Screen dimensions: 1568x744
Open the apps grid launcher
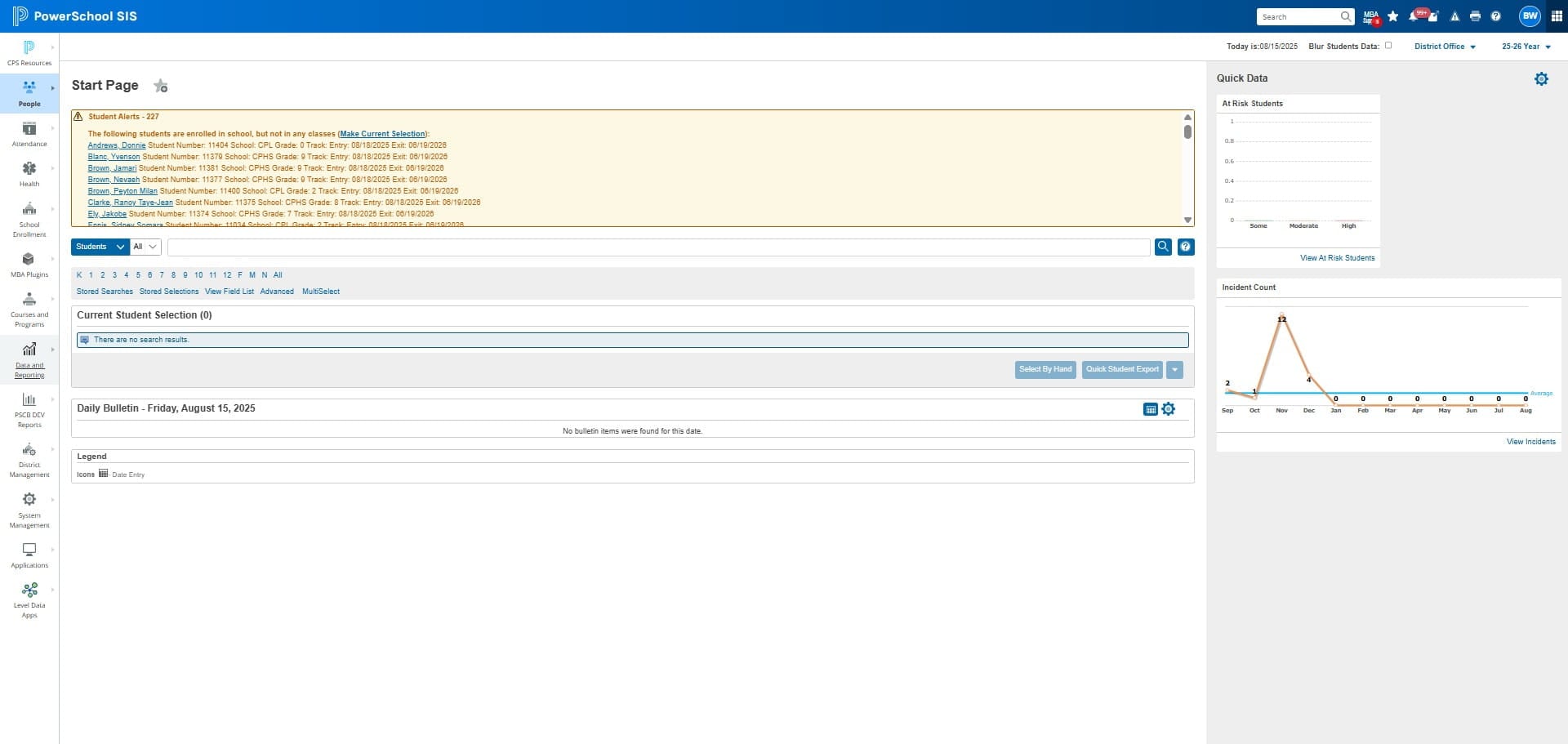1556,16
